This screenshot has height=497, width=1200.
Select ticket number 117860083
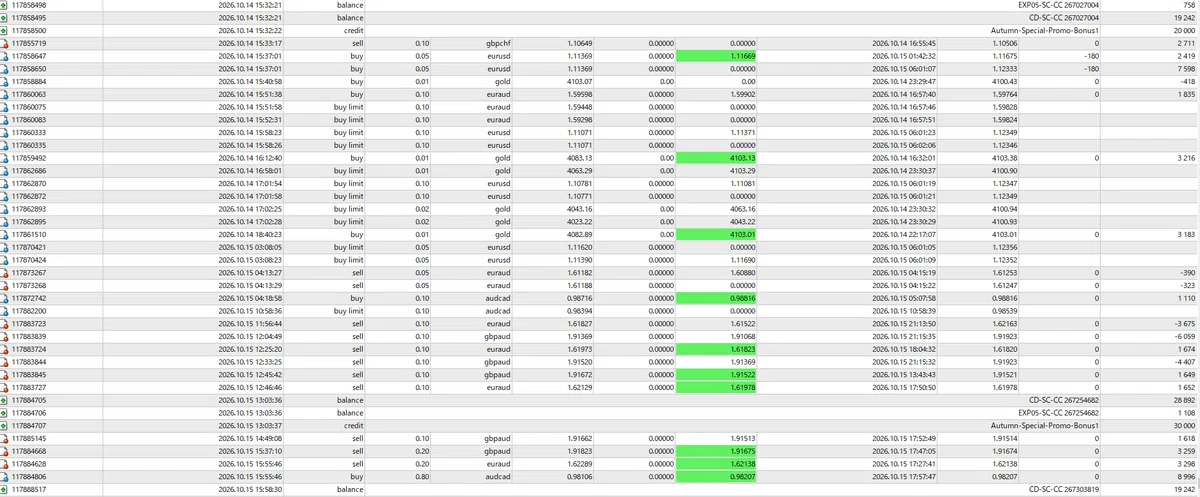click(x=30, y=120)
